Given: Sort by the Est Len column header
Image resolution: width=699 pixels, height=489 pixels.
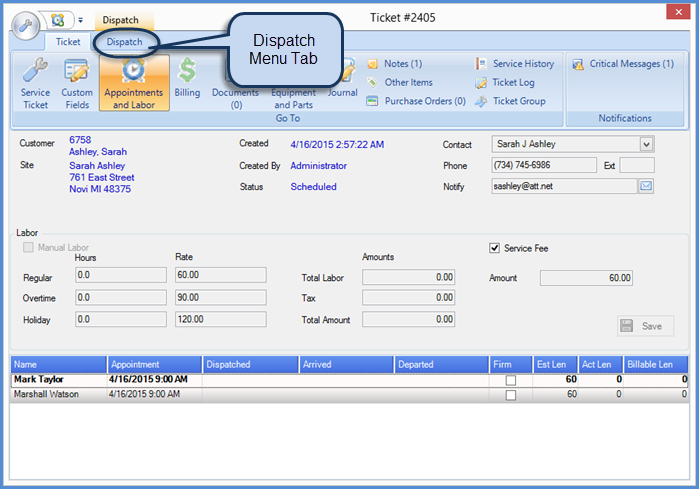Looking at the screenshot, I should point(555,365).
